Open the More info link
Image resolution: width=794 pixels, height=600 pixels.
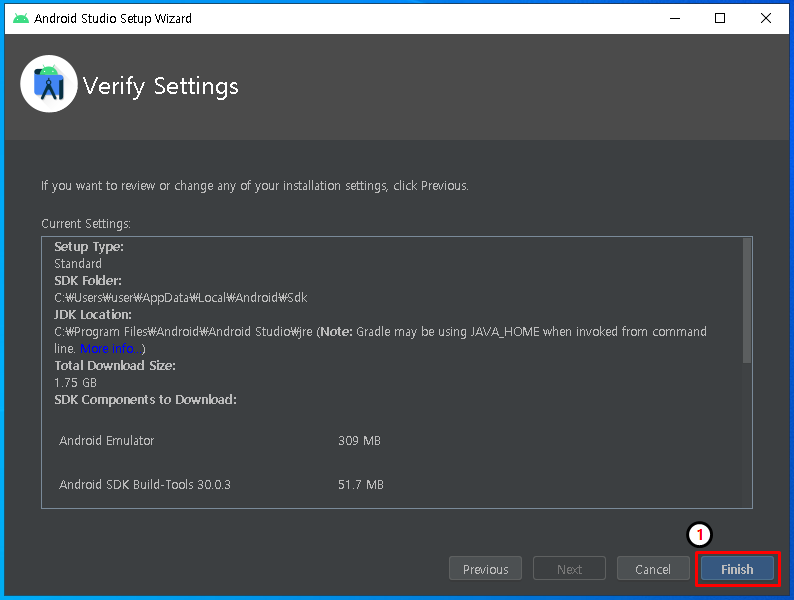click(x=111, y=348)
